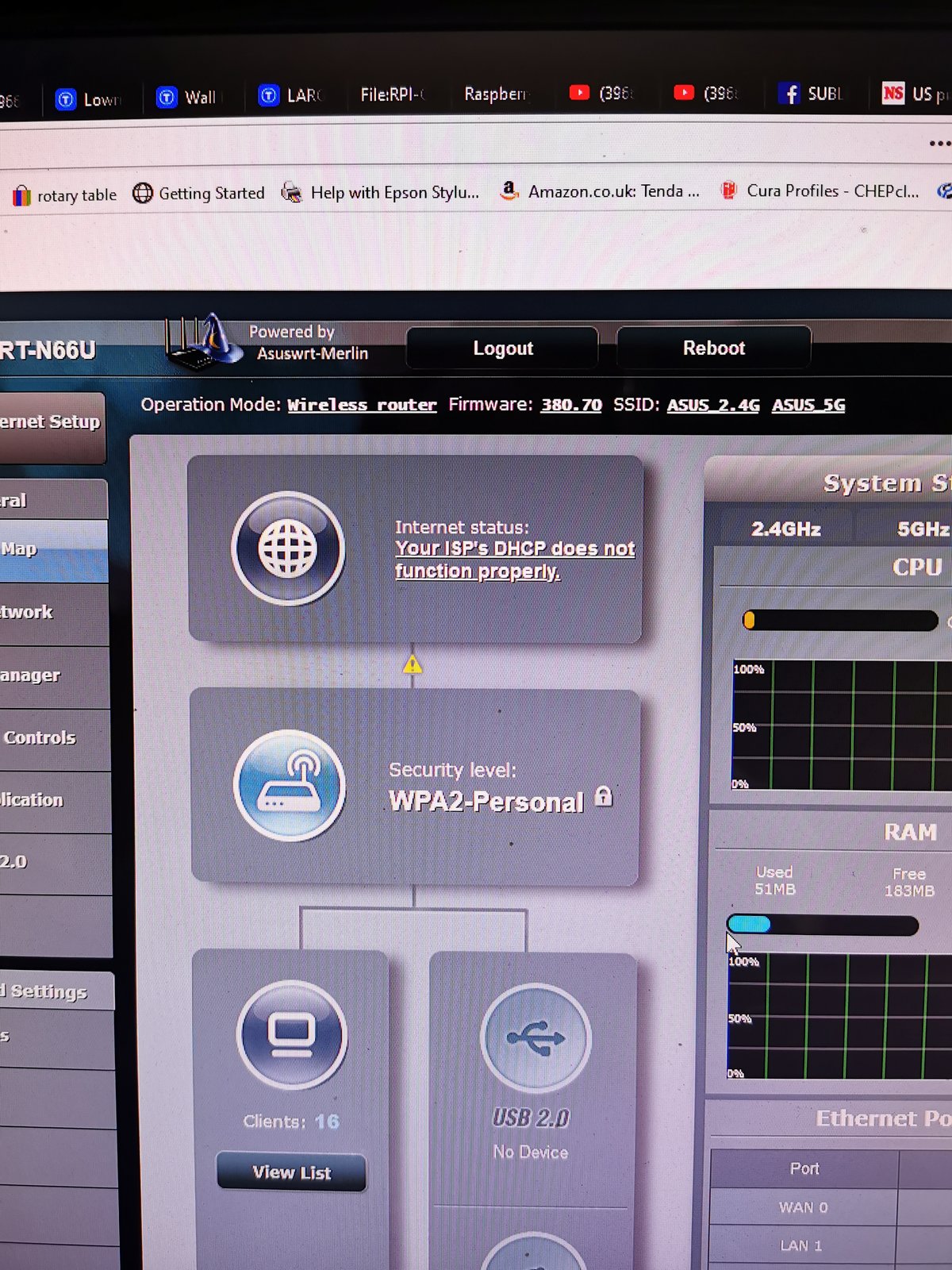
Task: Open the Raspberry browser tab
Action: pos(496,94)
